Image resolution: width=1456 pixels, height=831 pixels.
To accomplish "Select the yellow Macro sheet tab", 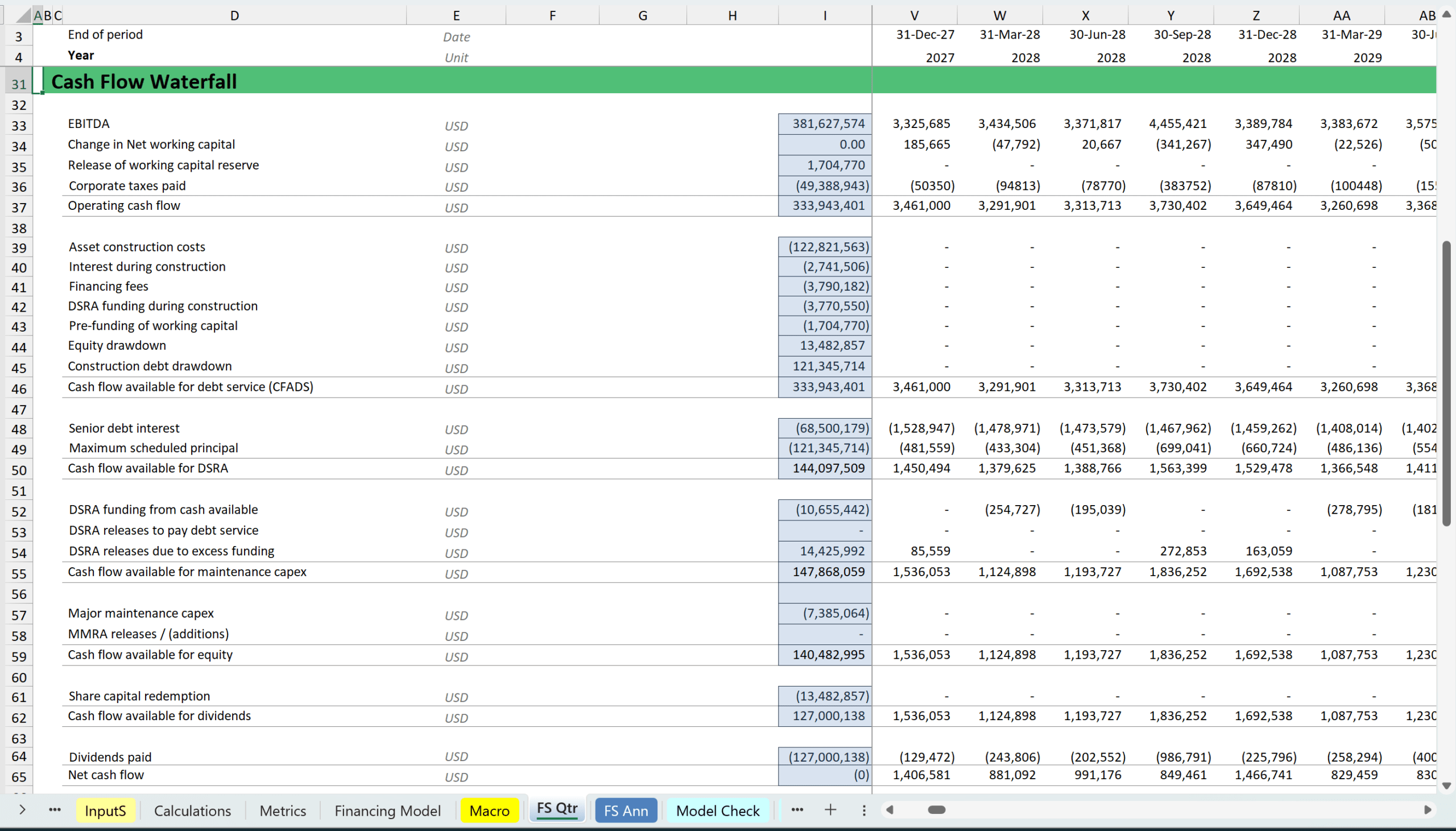I will coord(489,811).
